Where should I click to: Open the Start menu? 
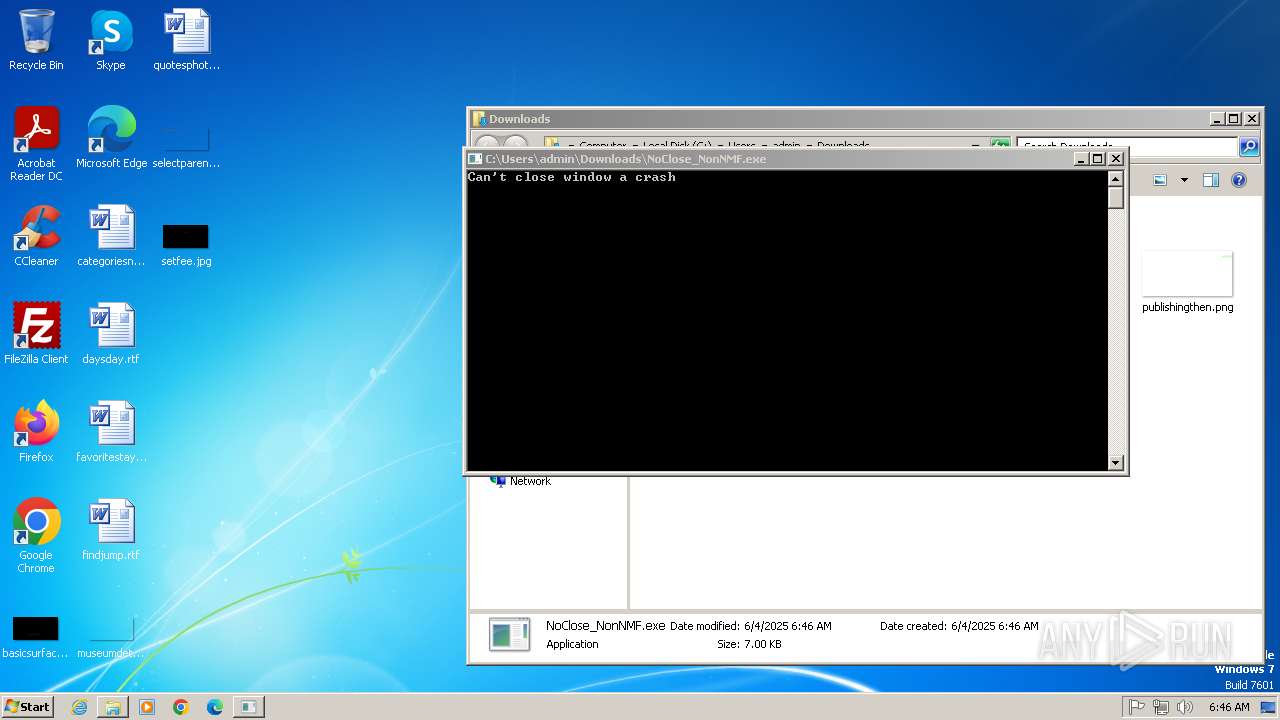(28, 707)
